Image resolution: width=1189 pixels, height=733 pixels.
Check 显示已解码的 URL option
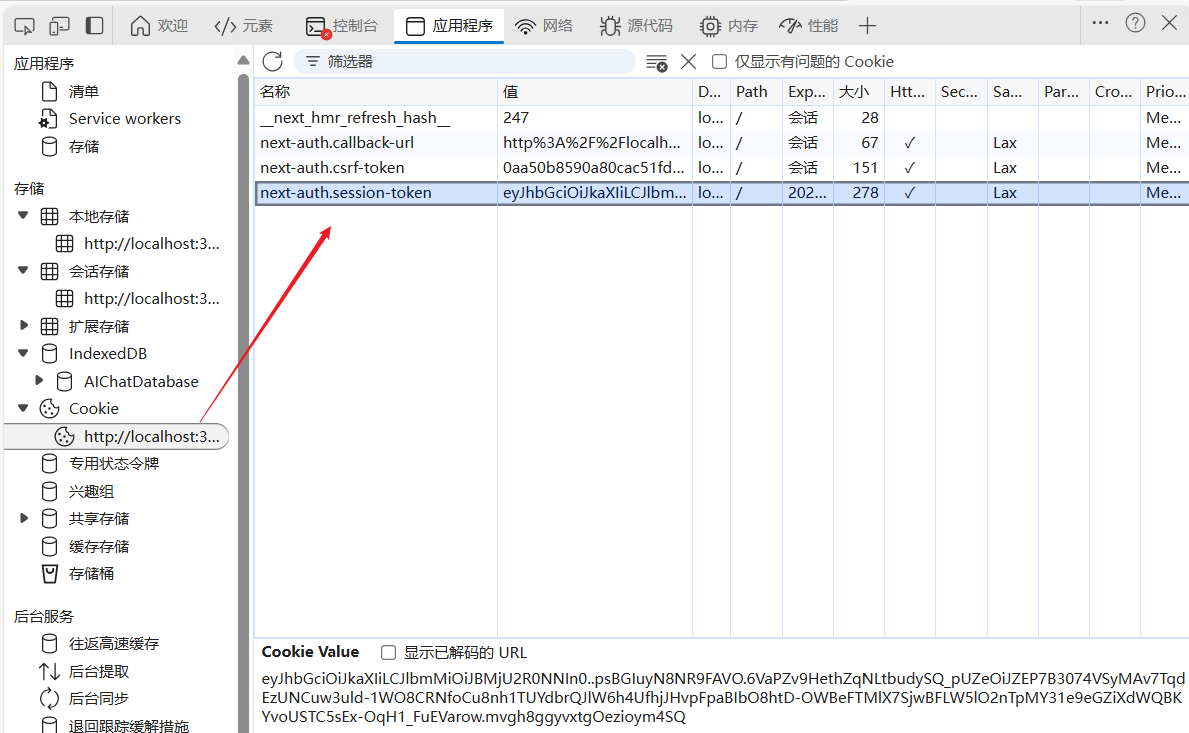point(388,652)
